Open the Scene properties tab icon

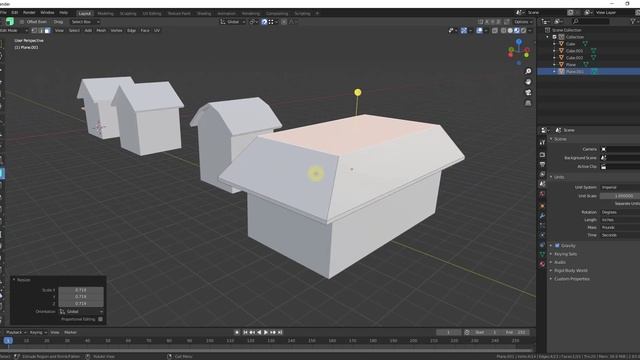[x=542, y=184]
